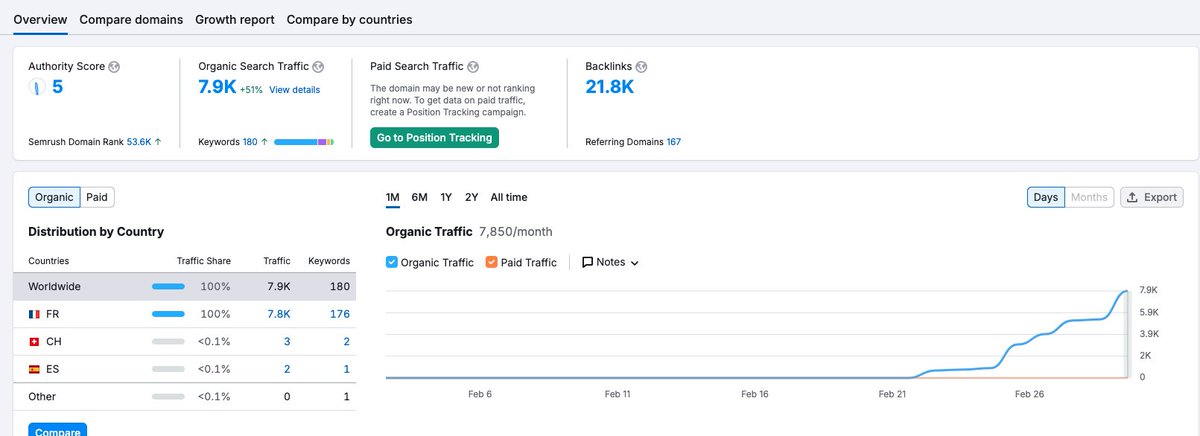
Task: Select the Worldwide row
Action: pos(185,287)
